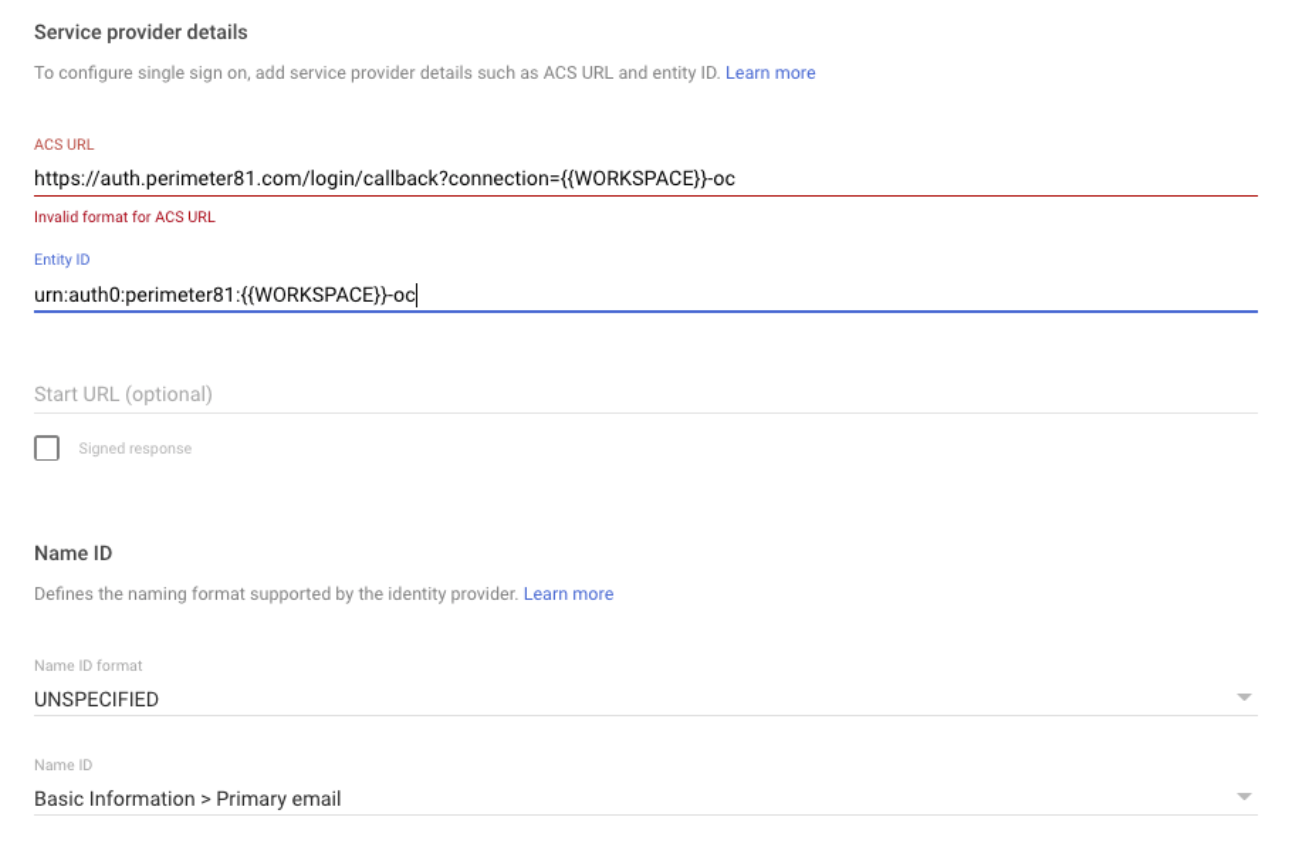
Task: Open the Learn more link for service provider details
Action: (770, 73)
